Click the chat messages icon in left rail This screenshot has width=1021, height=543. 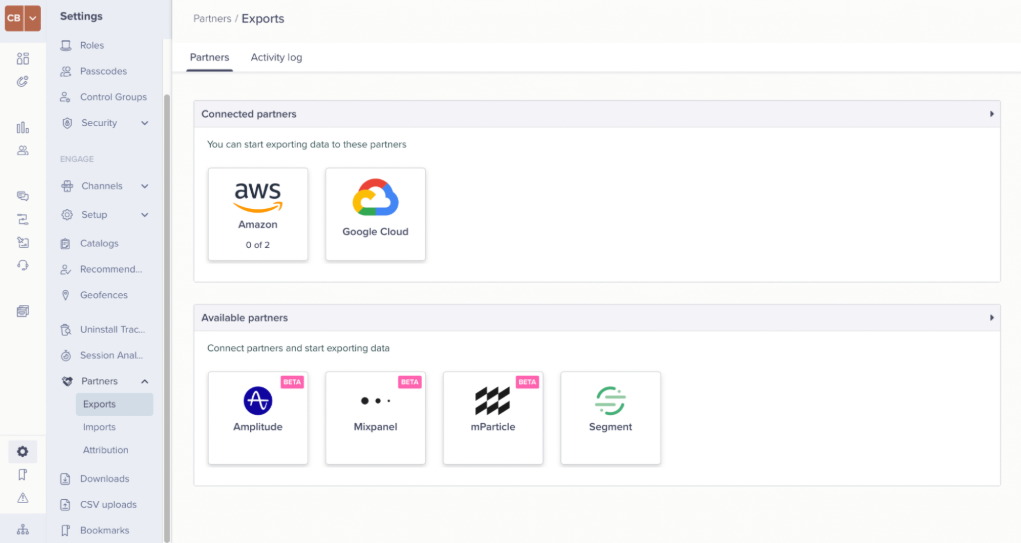click(23, 196)
